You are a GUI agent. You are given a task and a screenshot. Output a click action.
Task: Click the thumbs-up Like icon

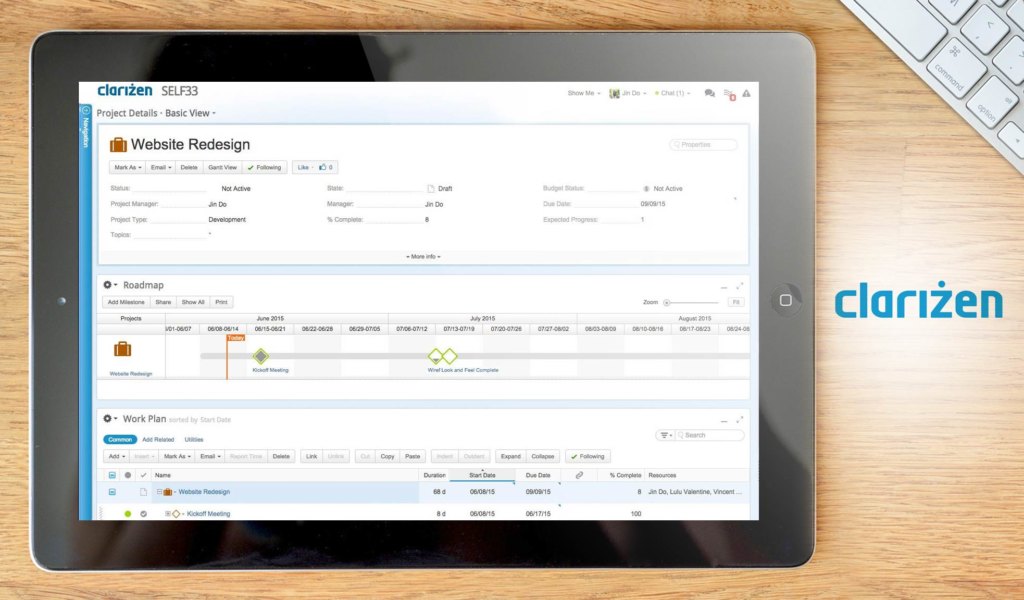(x=323, y=167)
